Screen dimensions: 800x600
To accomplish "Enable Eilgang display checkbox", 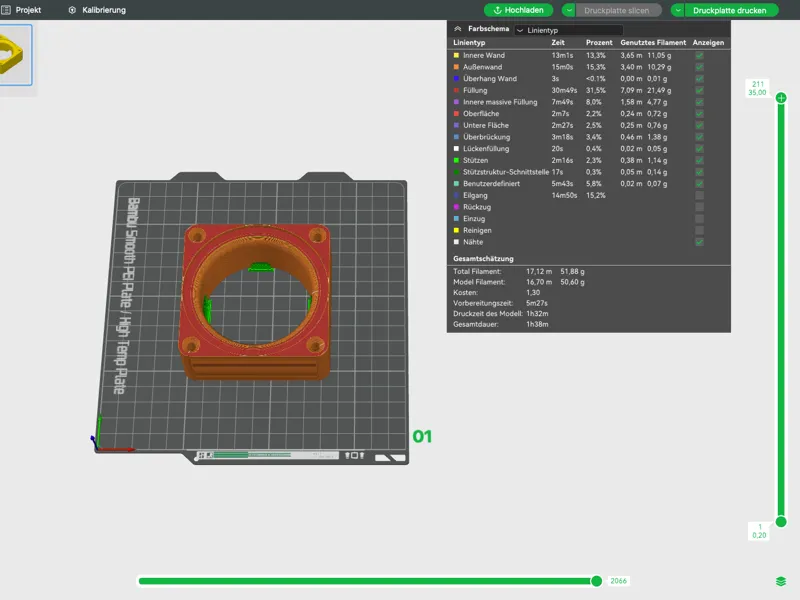I will [x=699, y=195].
